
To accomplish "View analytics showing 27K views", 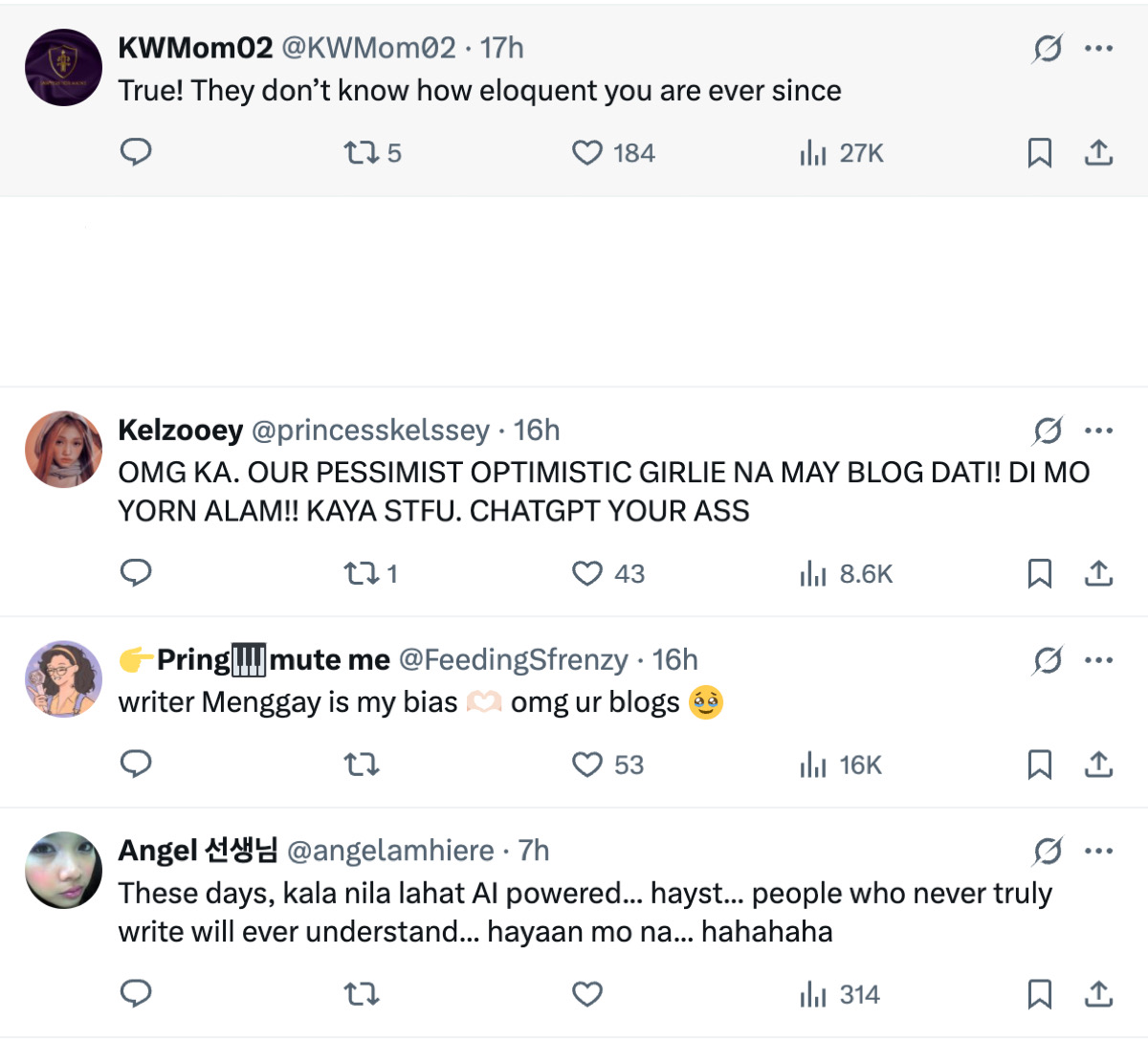I will tap(841, 152).
